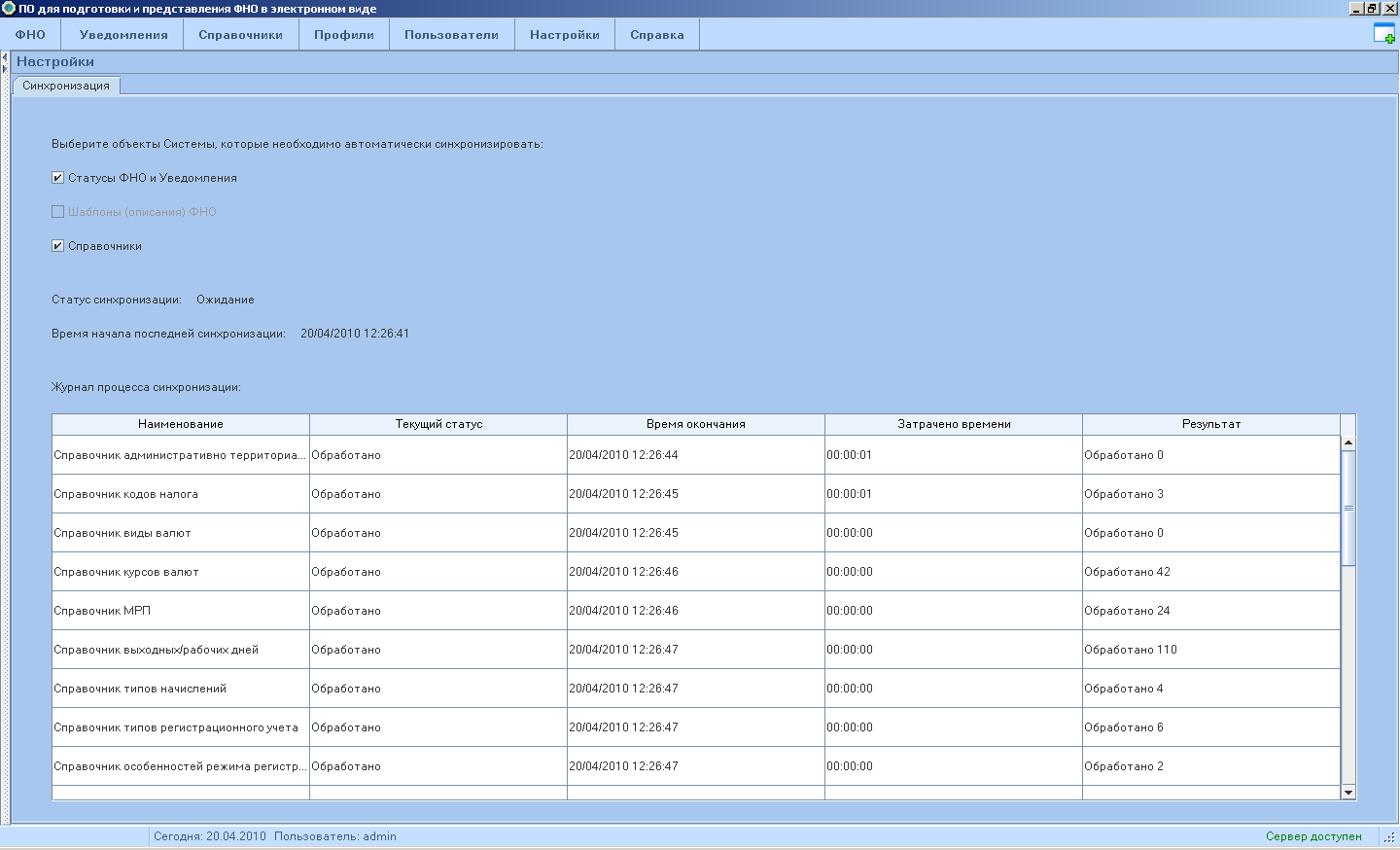Screen dimensions: 1400x850
Task: Open the ФНО menu
Action: pyautogui.click(x=30, y=35)
